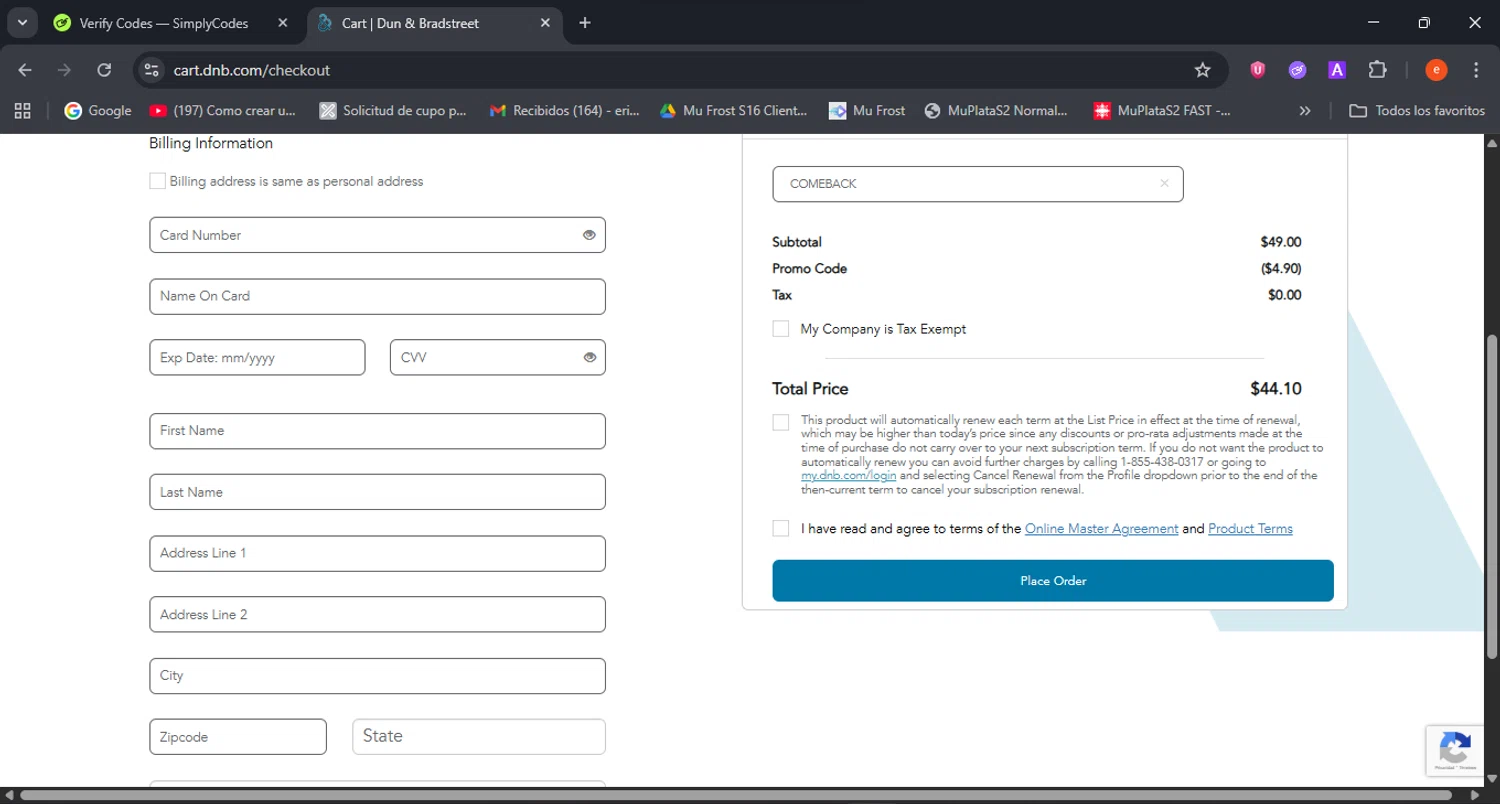Viewport: 1500px width, 804px height.
Task: Agree to the Online Master Agreement terms checkbox
Action: click(x=781, y=528)
